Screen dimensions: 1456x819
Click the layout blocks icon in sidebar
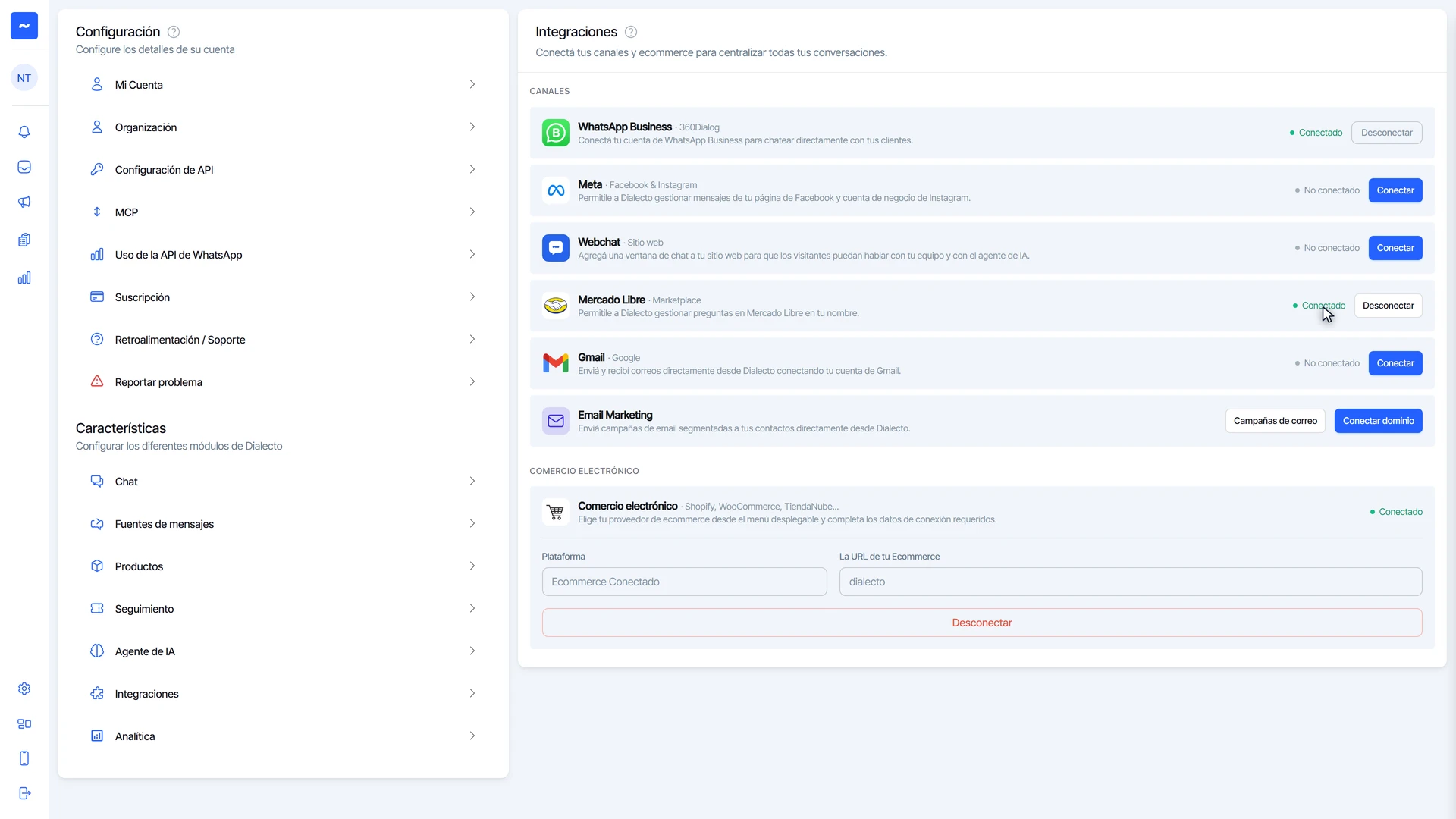point(24,723)
